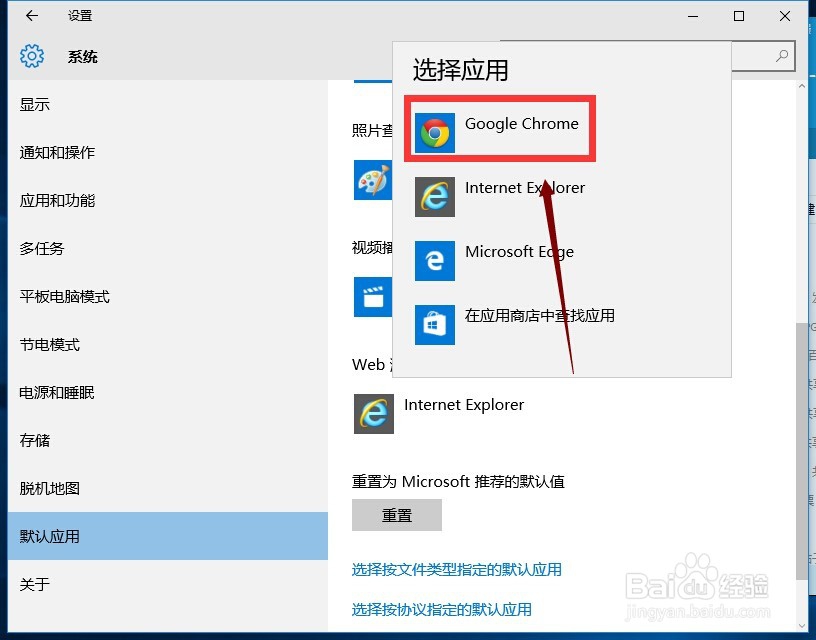The width and height of the screenshot is (816, 640).
Task: Choose the Microsoft Edge label in app chooser
Action: 519,252
